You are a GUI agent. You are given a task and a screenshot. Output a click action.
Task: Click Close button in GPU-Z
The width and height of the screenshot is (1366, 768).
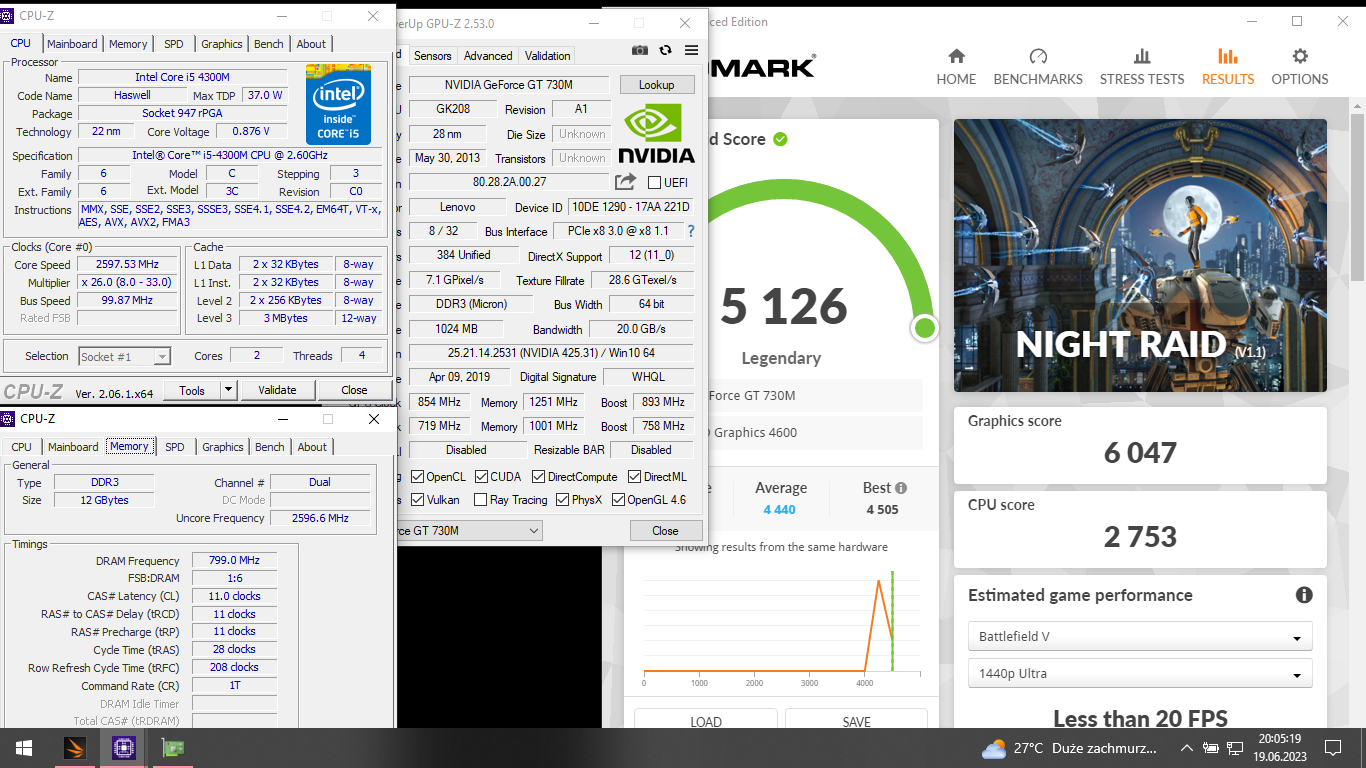[x=665, y=531]
